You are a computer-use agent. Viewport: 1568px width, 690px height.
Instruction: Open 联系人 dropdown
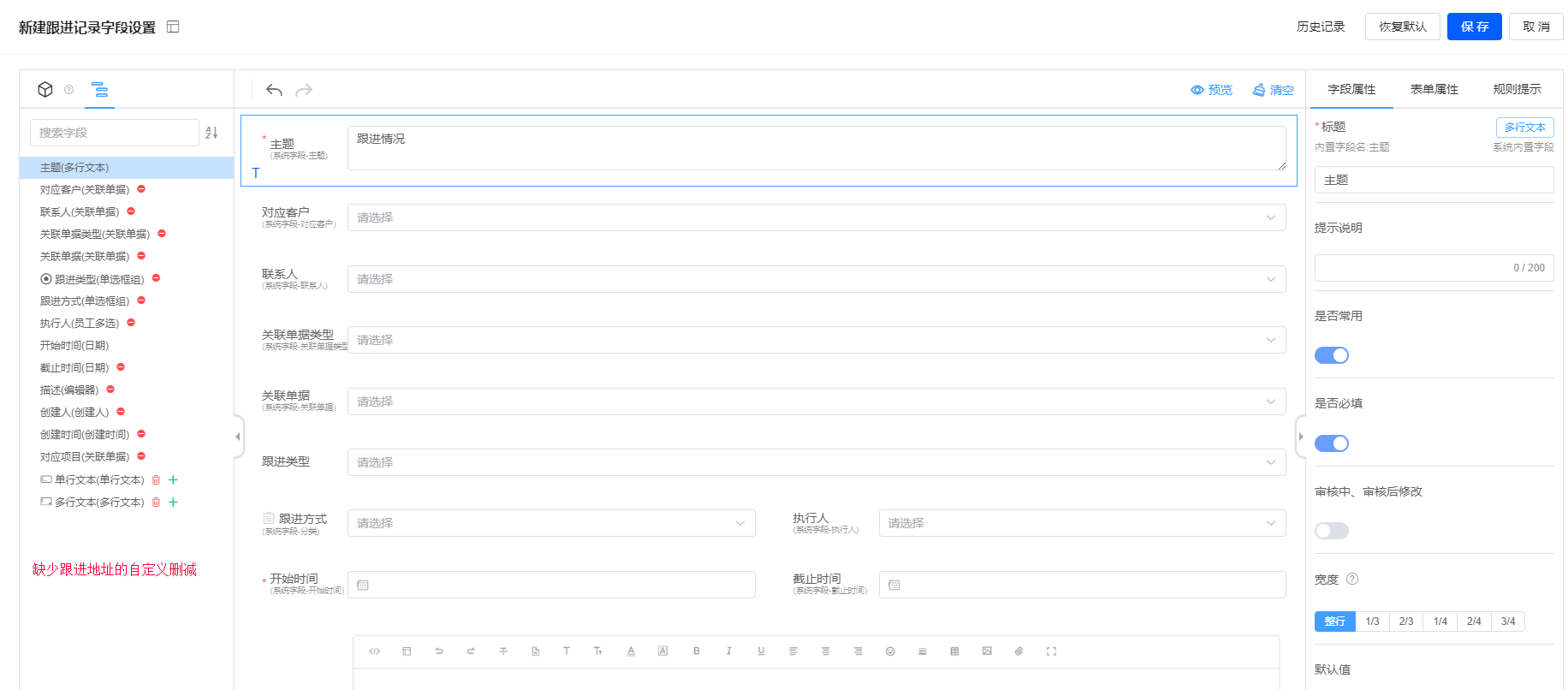click(x=817, y=279)
